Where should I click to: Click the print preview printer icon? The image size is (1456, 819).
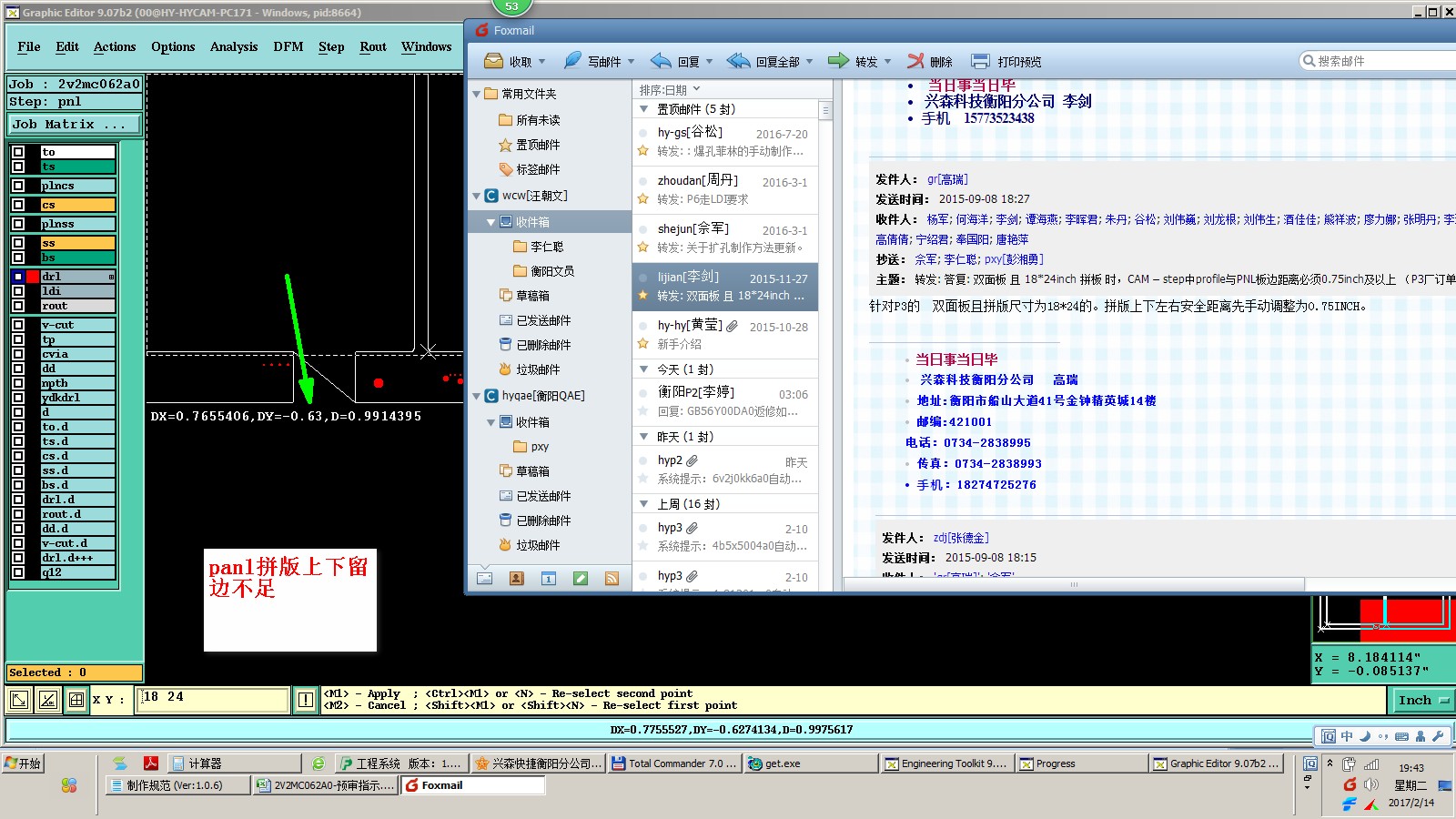[980, 61]
